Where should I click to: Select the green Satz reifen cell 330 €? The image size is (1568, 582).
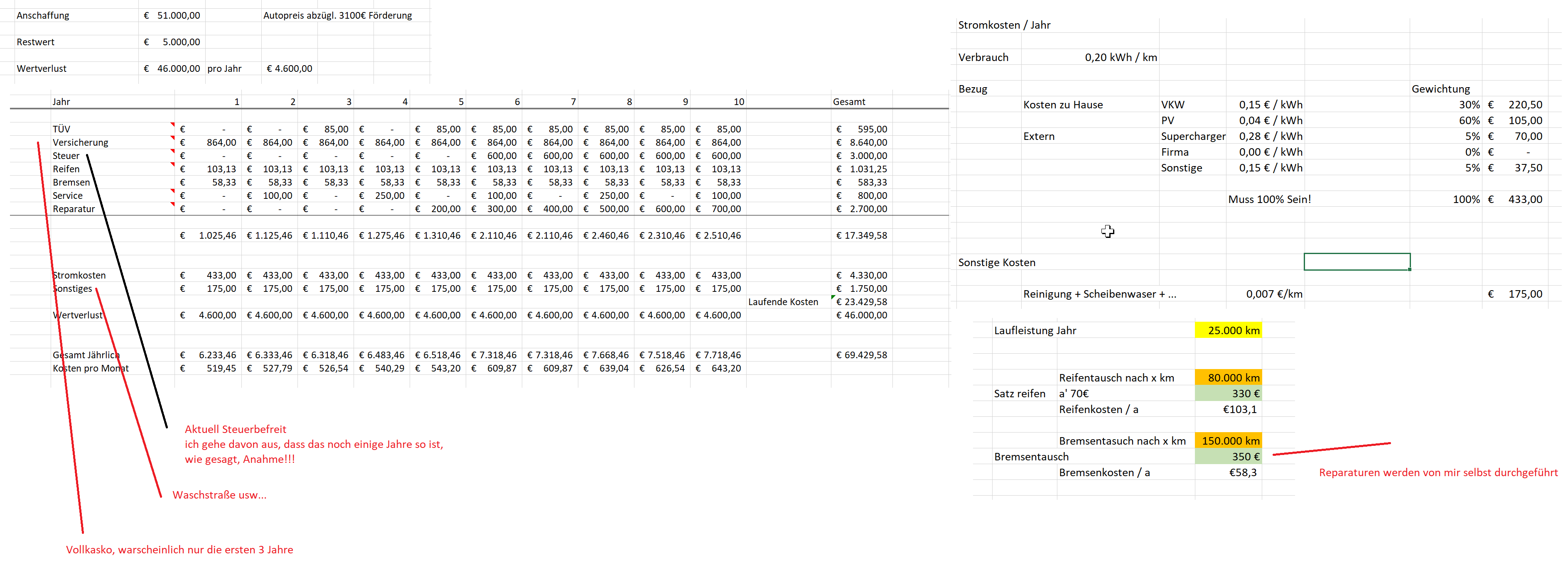pyautogui.click(x=1228, y=394)
